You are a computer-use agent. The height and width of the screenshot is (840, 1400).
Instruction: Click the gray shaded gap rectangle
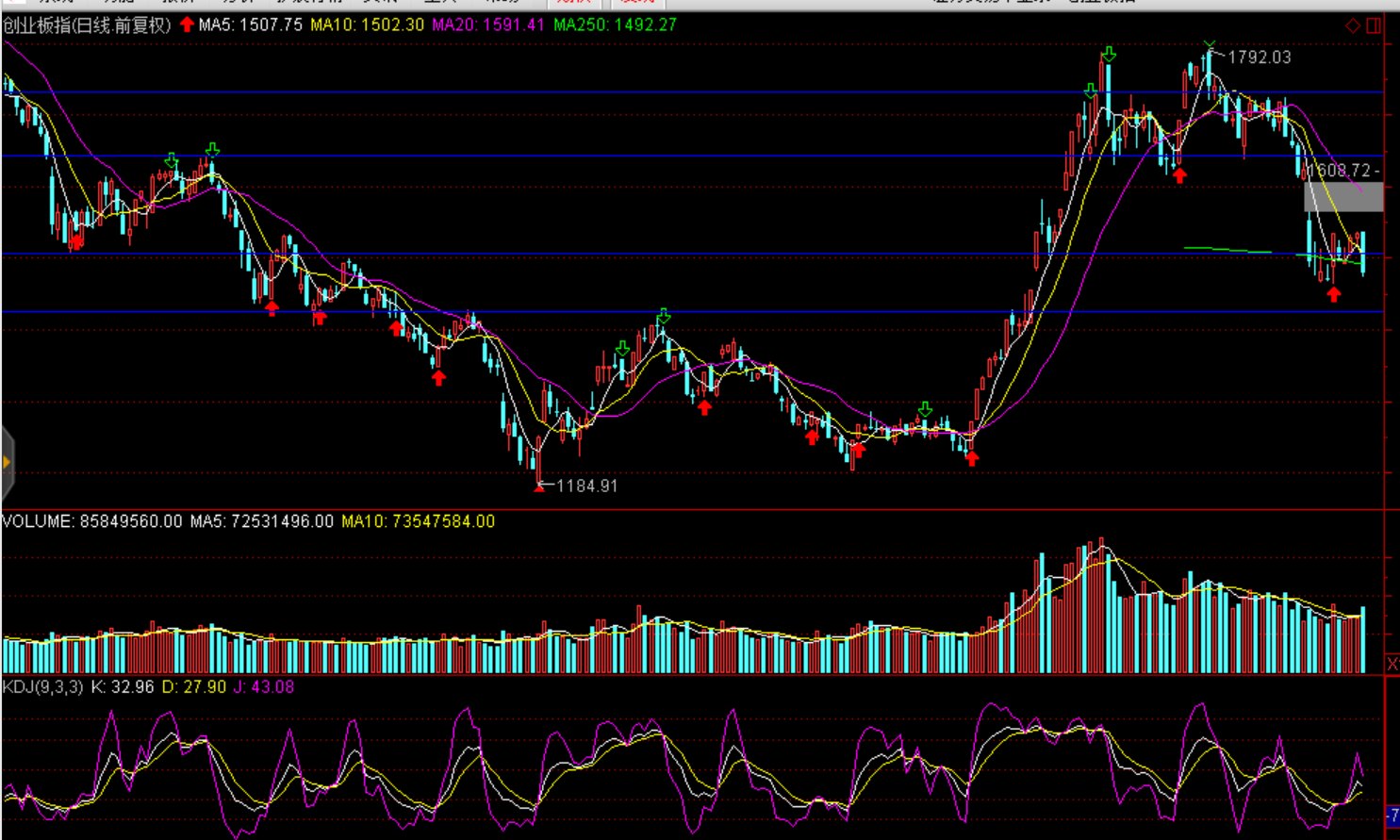[x=1343, y=196]
